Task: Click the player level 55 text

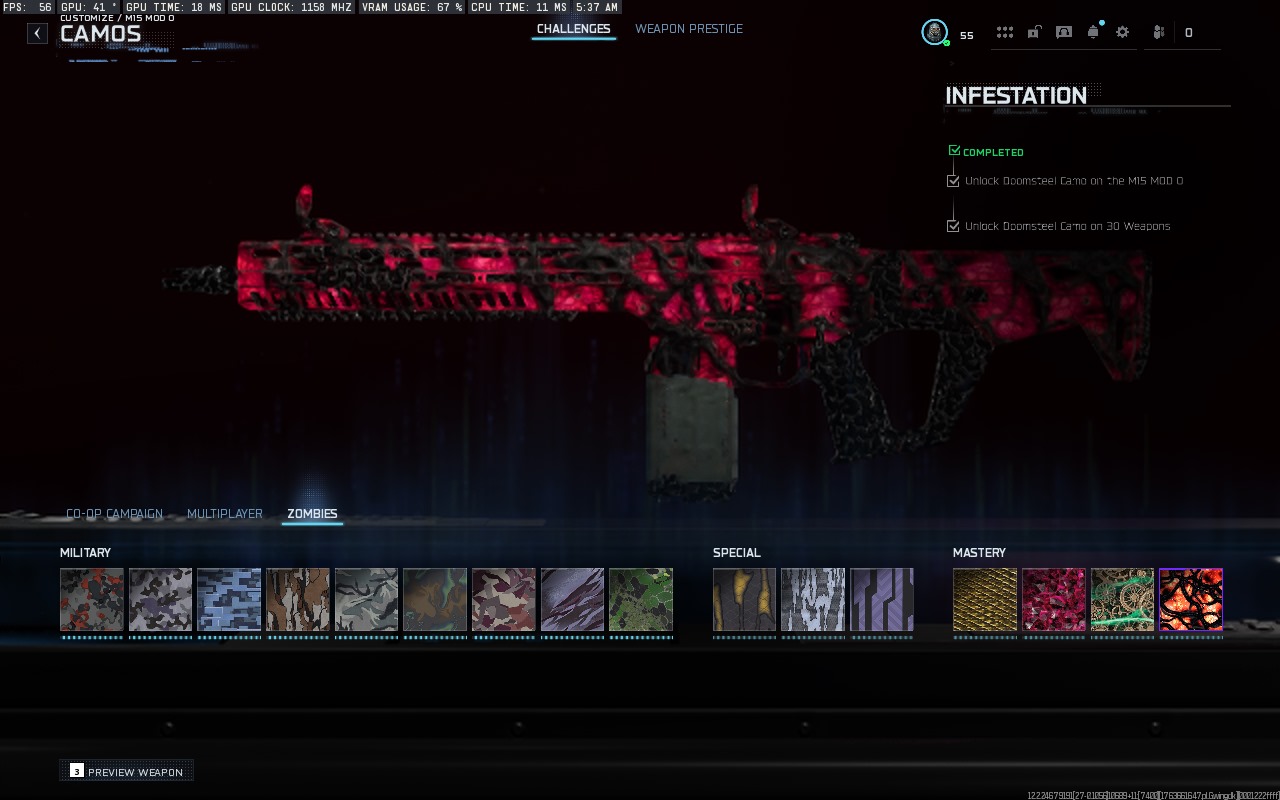Action: pyautogui.click(x=967, y=35)
